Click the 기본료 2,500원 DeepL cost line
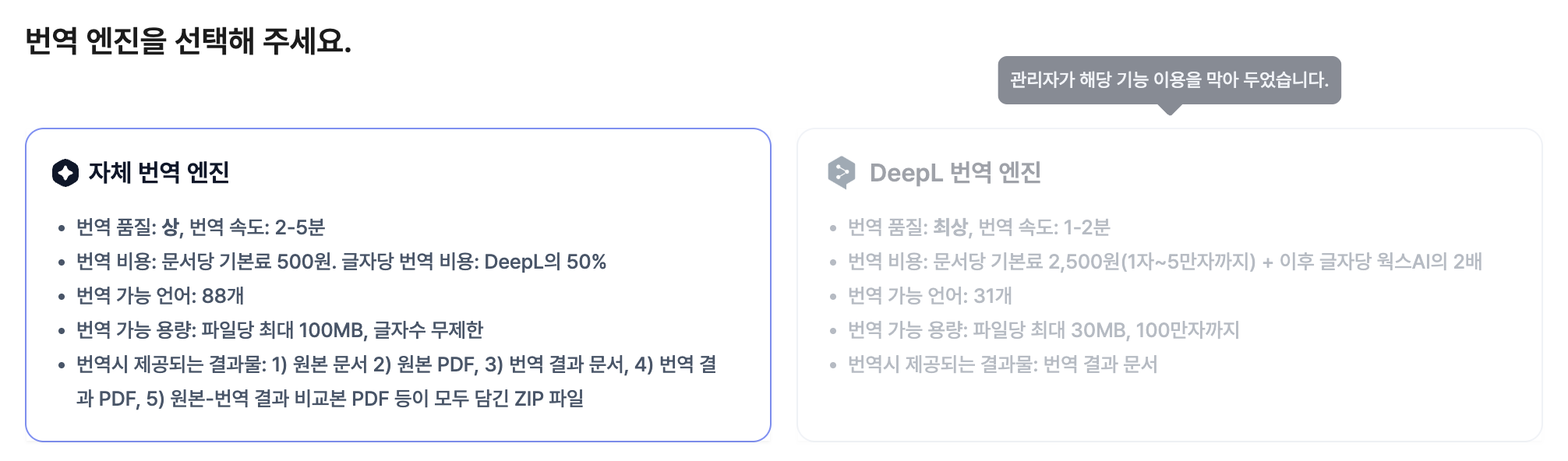Image resolution: width=1568 pixels, height=461 pixels. click(1165, 262)
